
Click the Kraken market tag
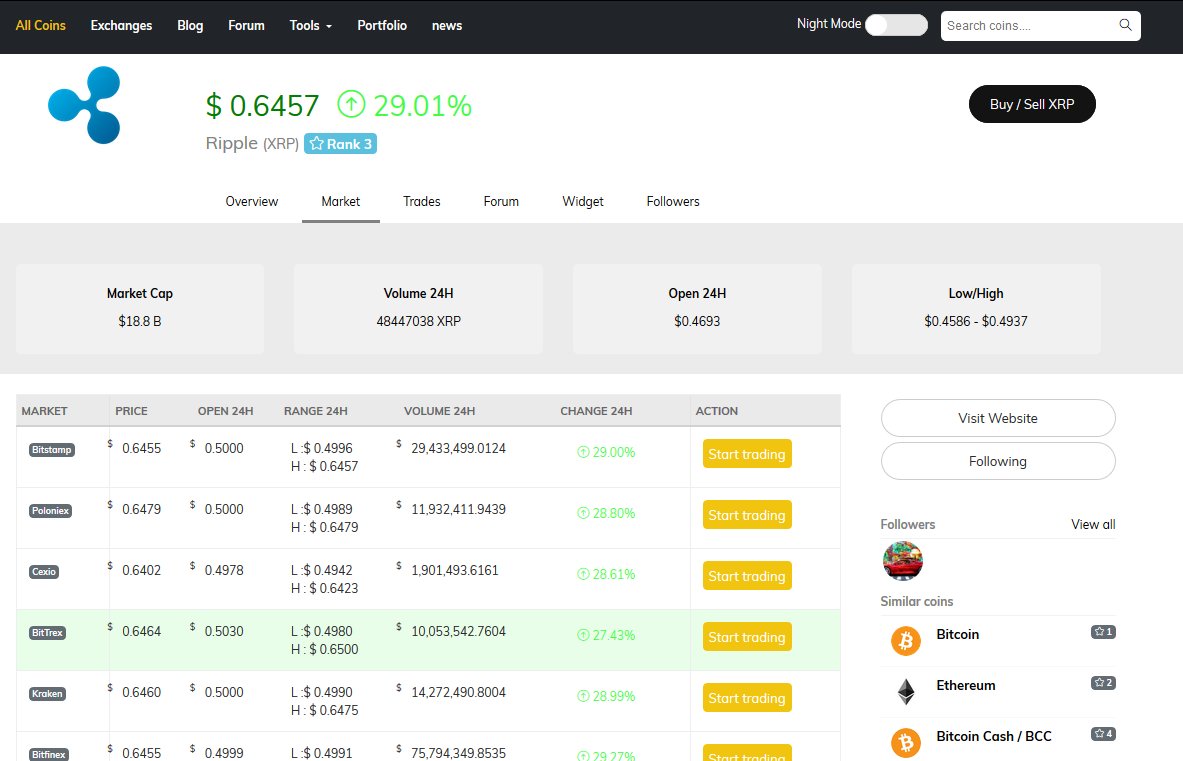point(47,694)
